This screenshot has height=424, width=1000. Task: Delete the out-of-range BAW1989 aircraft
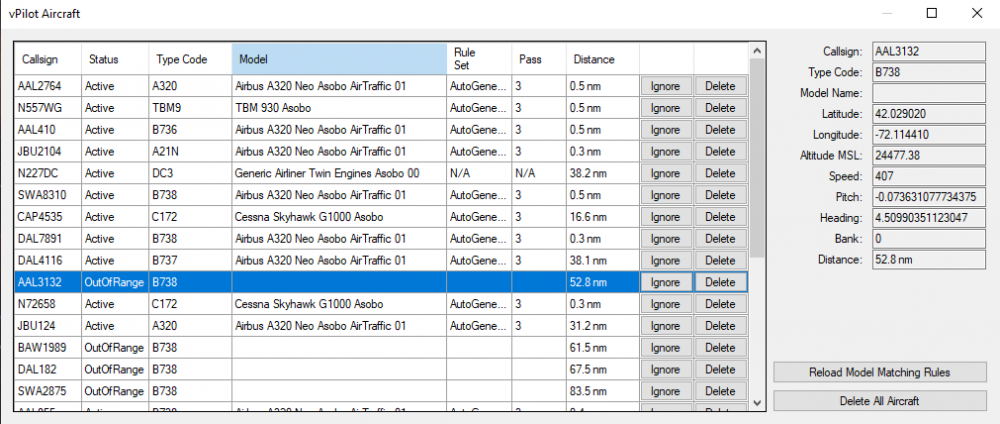point(720,347)
